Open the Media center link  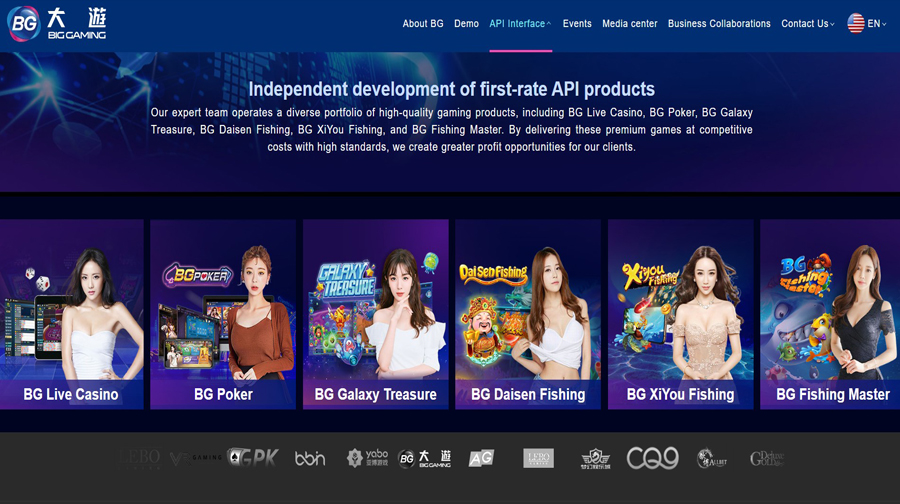(x=630, y=24)
